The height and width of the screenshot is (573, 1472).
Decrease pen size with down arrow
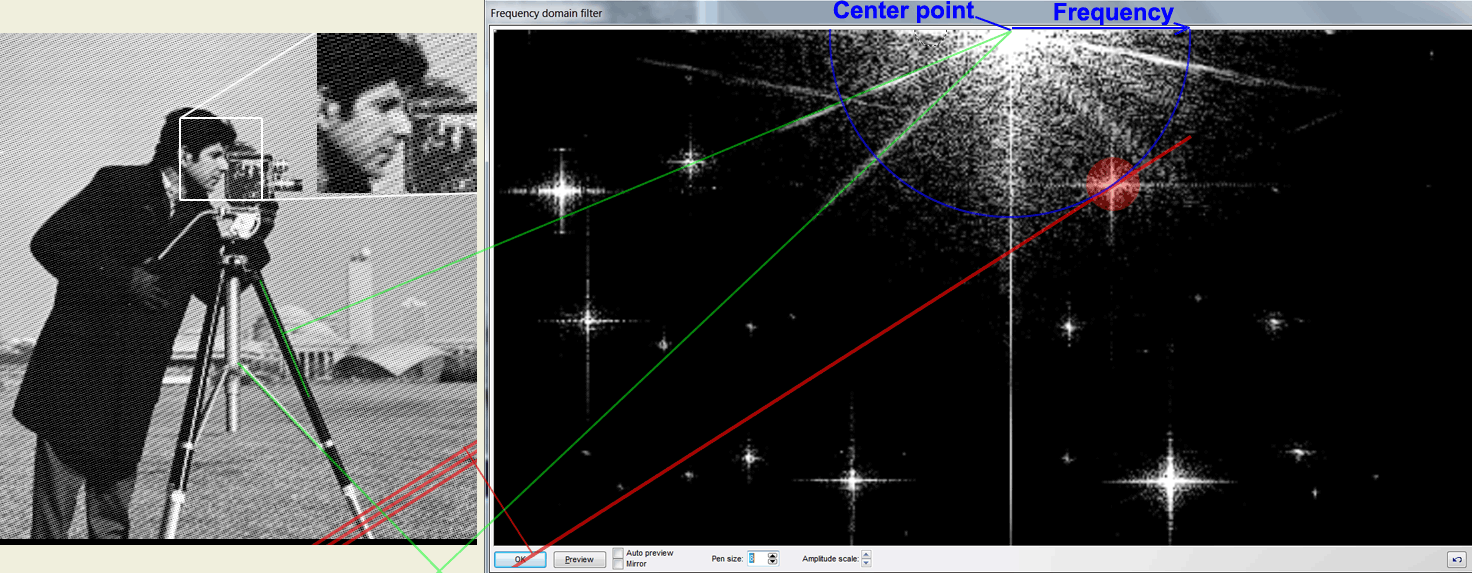[x=772, y=563]
